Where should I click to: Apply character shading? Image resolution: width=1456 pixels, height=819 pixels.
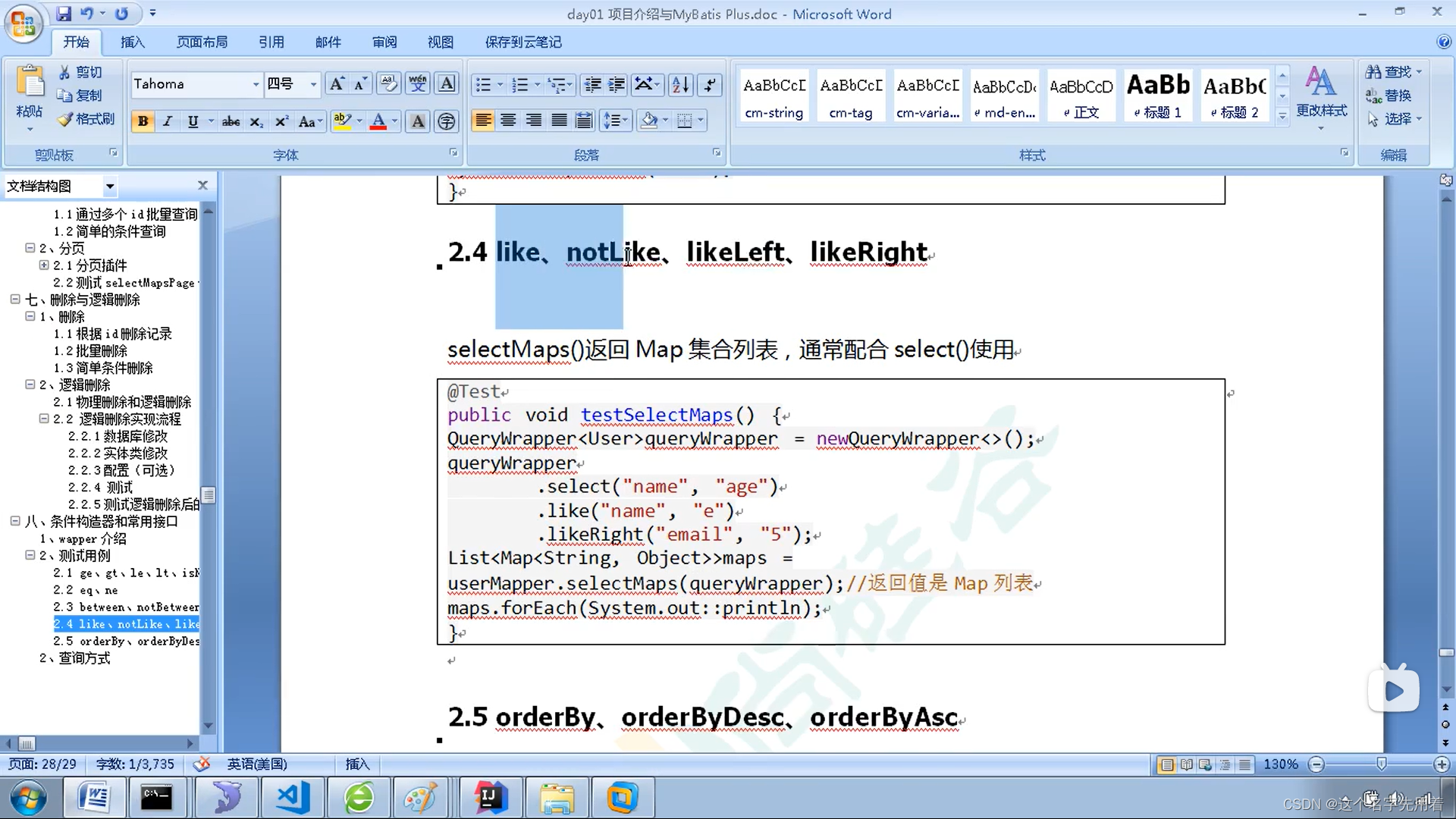418,121
